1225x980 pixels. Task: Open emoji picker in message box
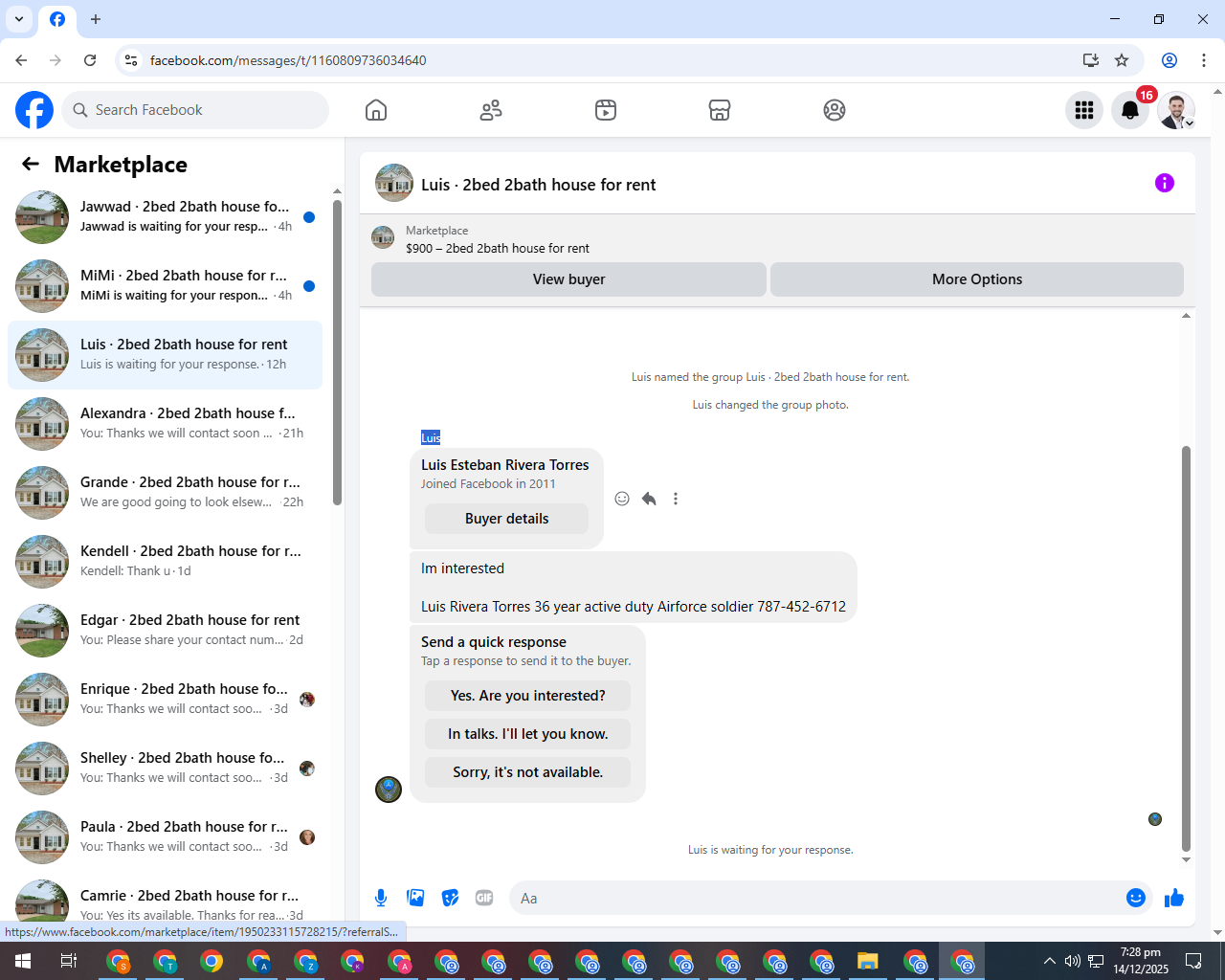[1136, 898]
